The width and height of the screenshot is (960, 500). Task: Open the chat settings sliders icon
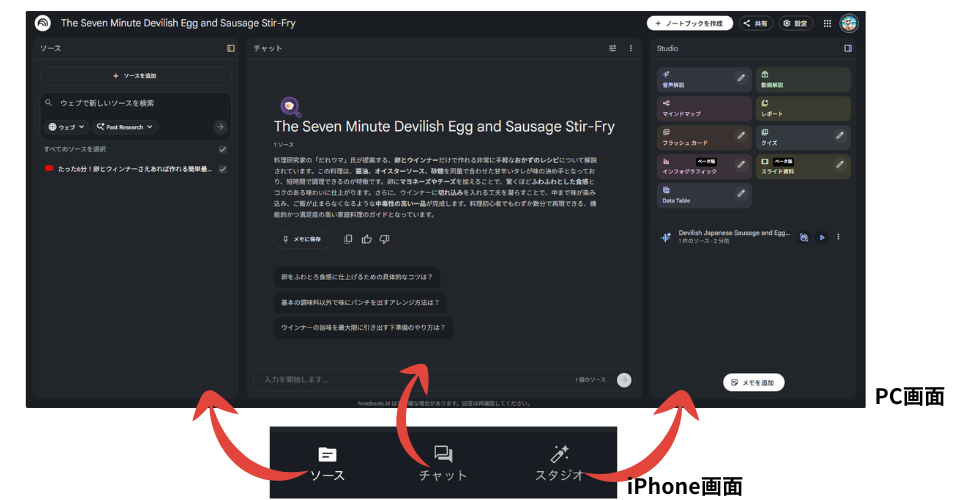(x=613, y=48)
